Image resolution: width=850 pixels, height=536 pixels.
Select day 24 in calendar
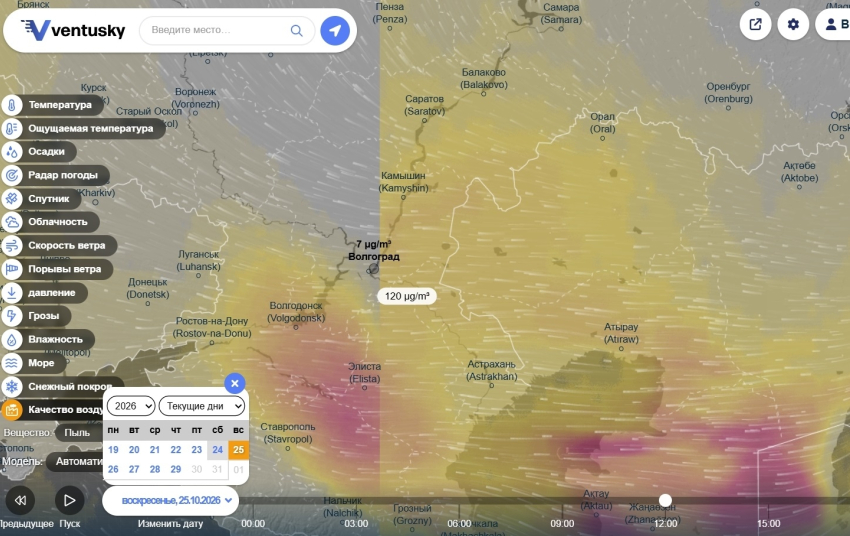coord(217,450)
